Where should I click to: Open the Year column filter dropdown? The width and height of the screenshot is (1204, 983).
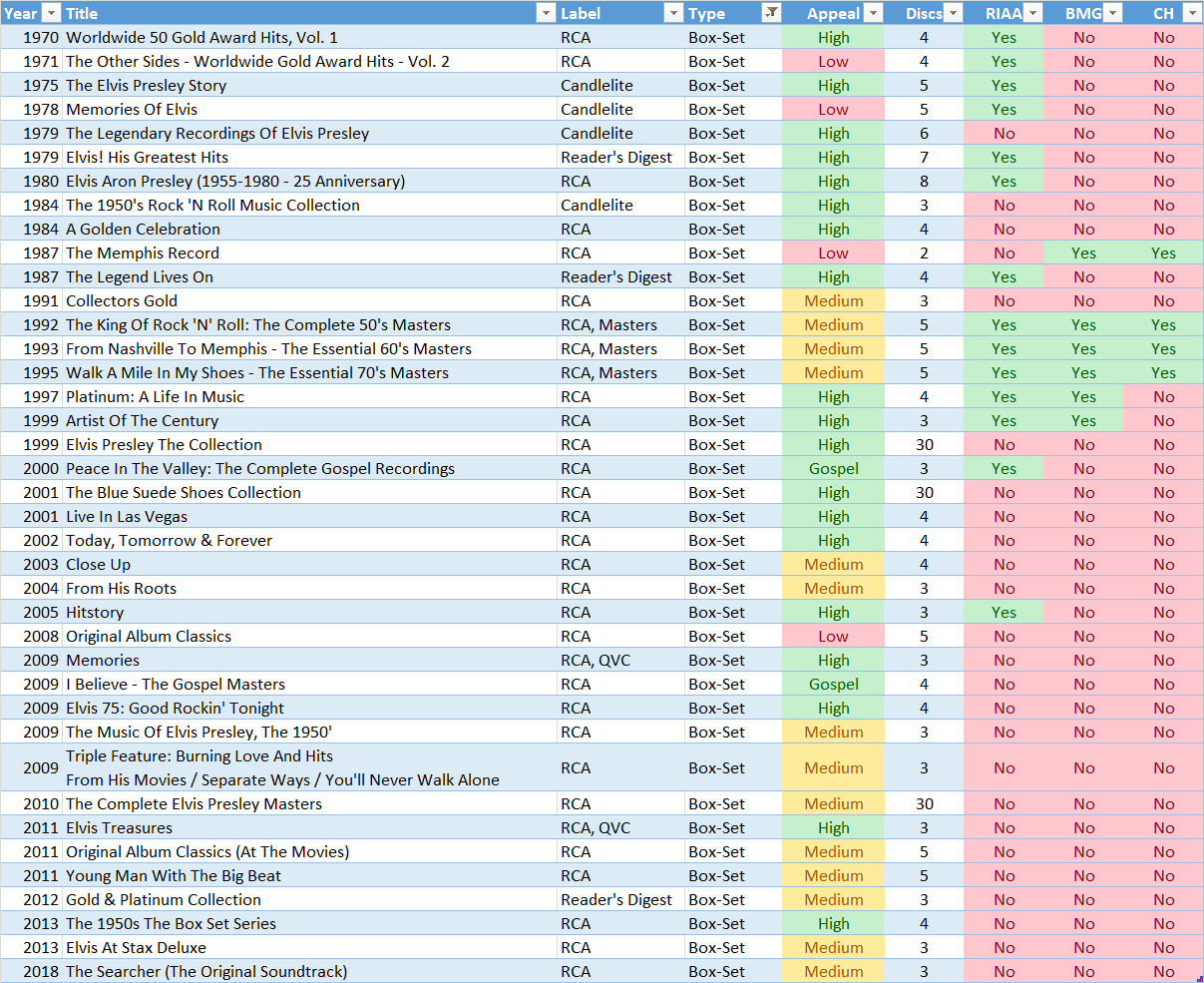point(51,13)
